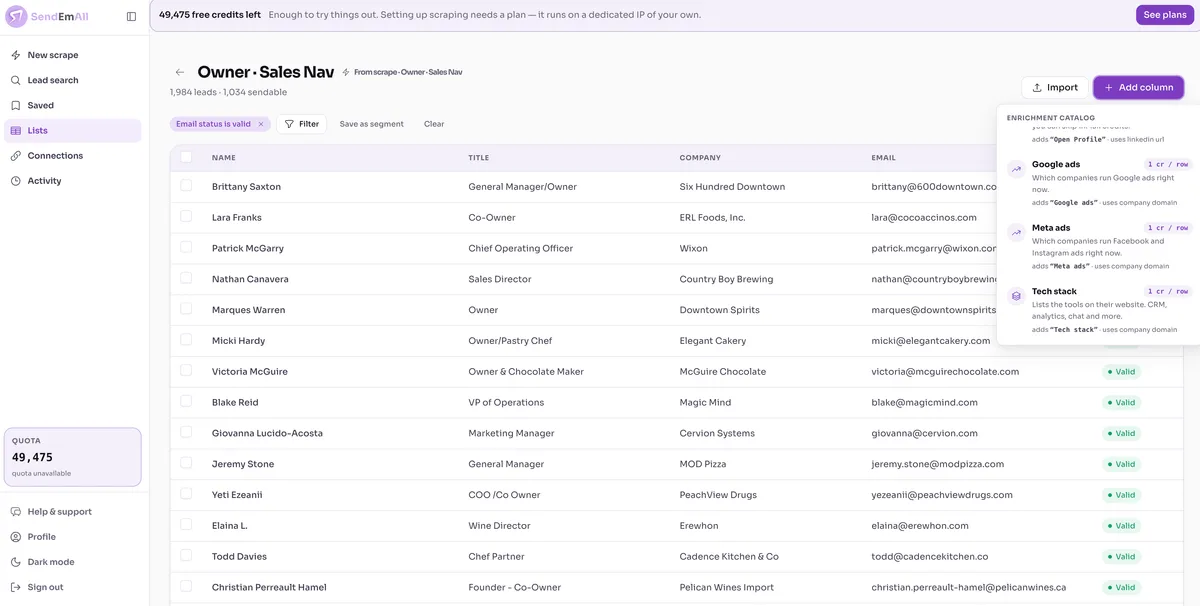Check the Nathan Canavera row checkbox

pyautogui.click(x=186, y=279)
